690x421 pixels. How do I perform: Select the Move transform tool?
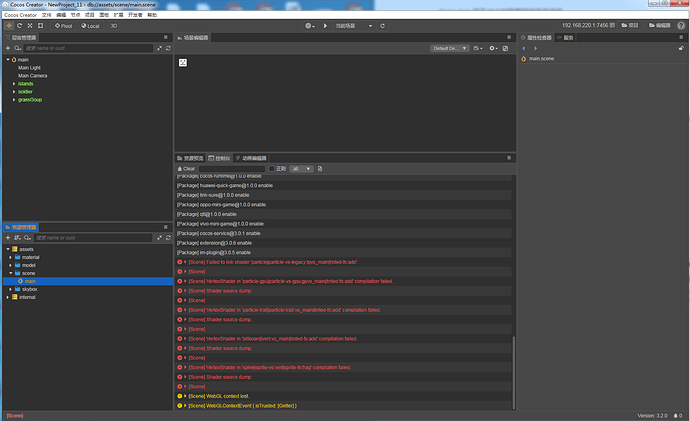pyautogui.click(x=9, y=26)
